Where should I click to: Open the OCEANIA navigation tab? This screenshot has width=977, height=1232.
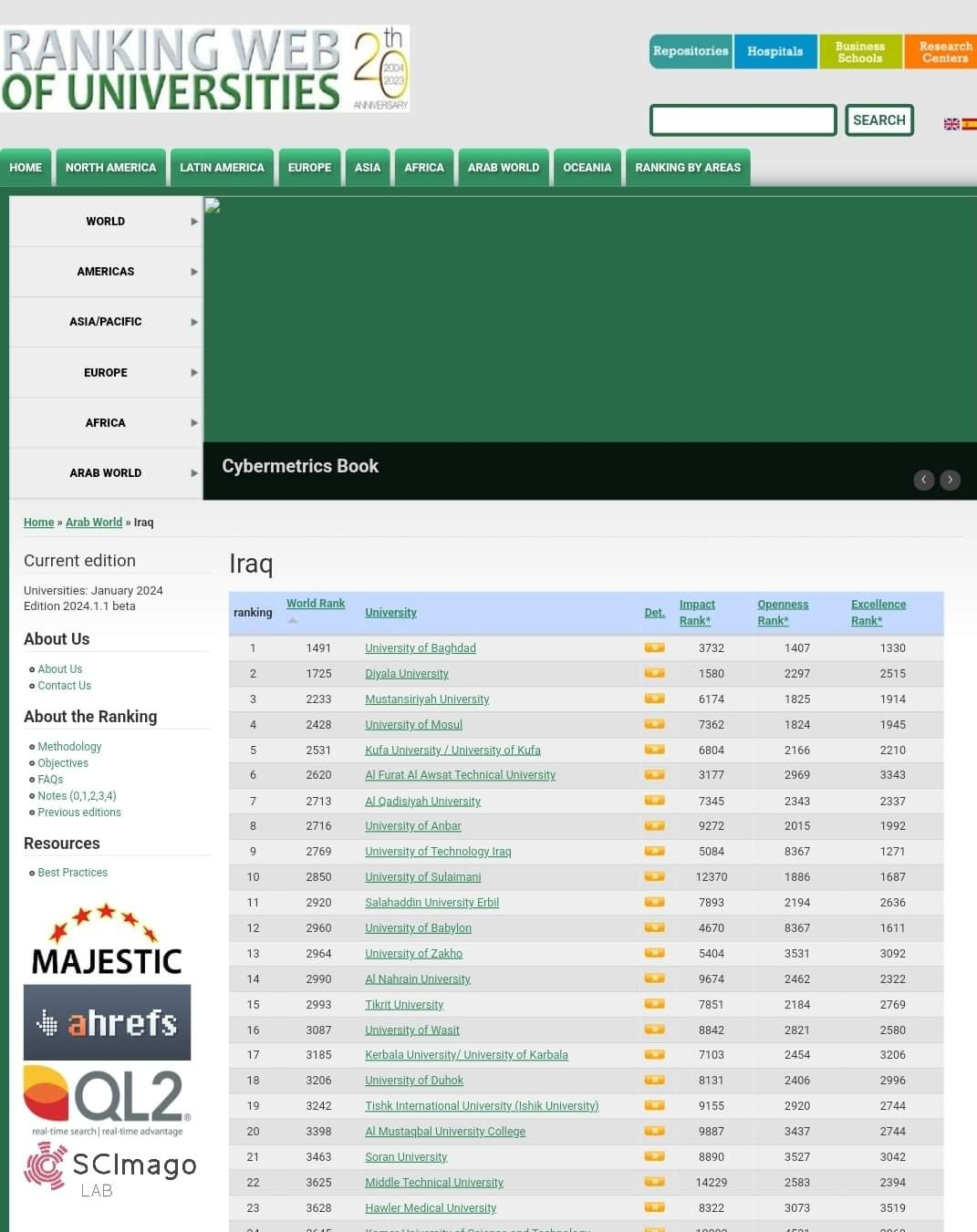(x=587, y=168)
